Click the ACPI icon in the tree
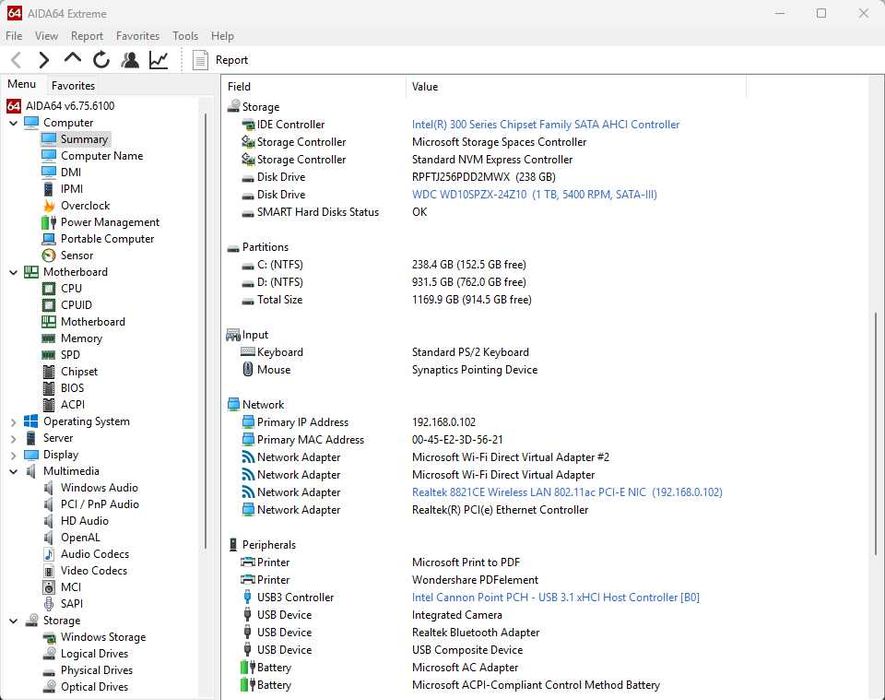This screenshot has width=885, height=700. [49, 405]
